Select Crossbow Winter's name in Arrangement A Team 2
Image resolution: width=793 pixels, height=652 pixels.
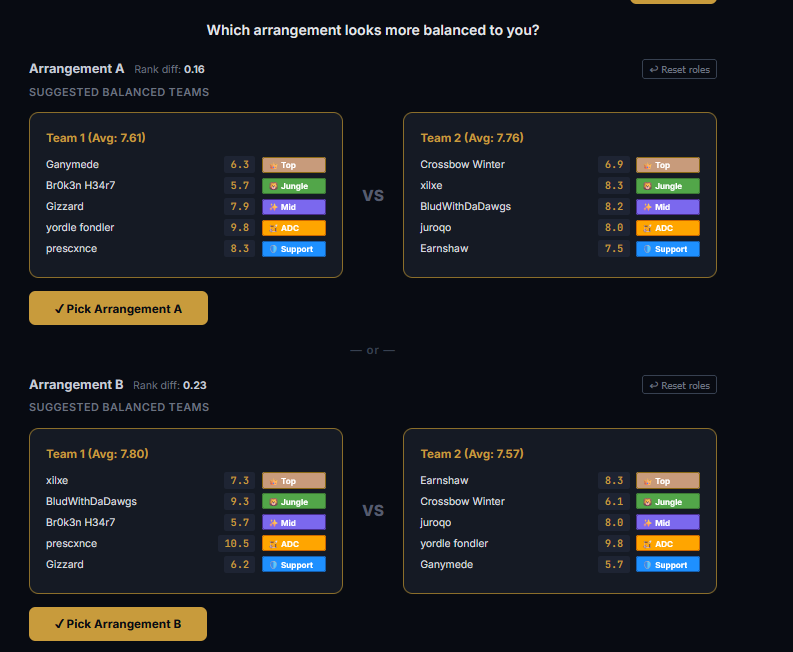click(x=462, y=164)
